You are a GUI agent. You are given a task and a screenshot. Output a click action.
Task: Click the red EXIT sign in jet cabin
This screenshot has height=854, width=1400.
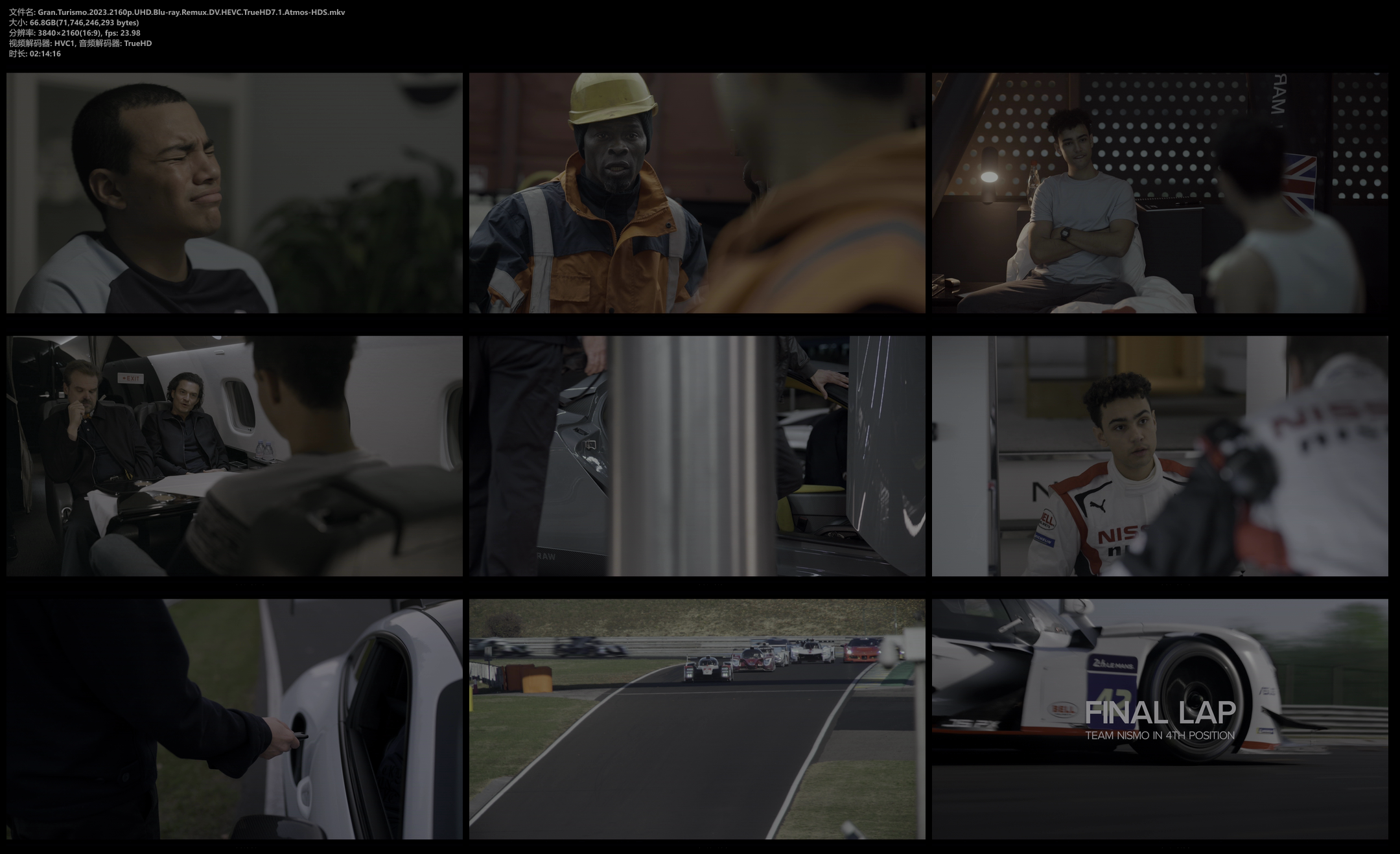[x=130, y=378]
